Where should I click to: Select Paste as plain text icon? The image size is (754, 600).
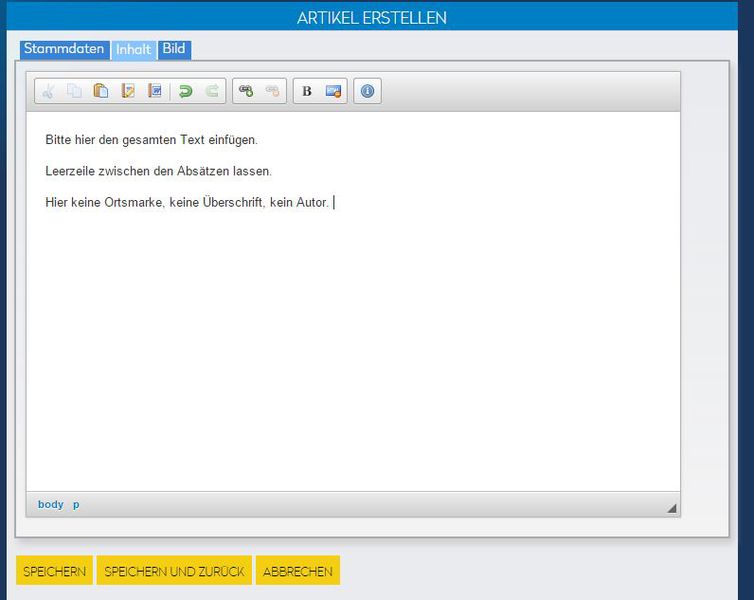(128, 91)
